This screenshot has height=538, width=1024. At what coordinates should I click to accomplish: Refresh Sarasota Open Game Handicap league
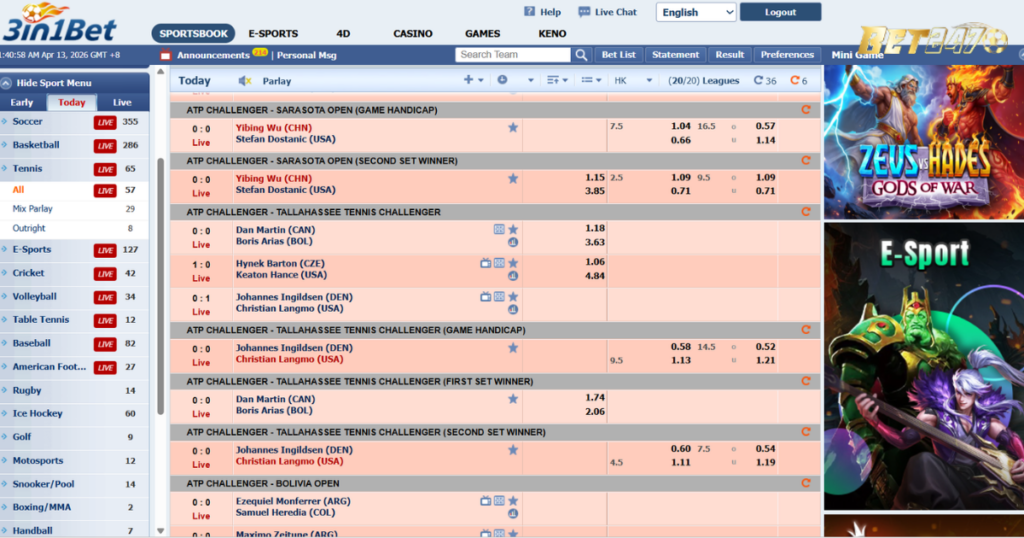(x=806, y=110)
